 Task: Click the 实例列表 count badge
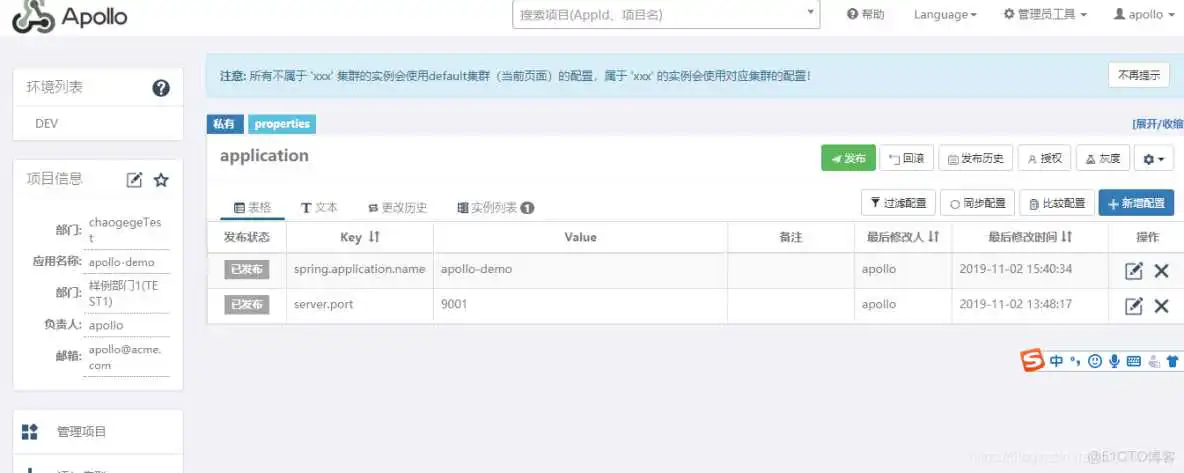527,208
